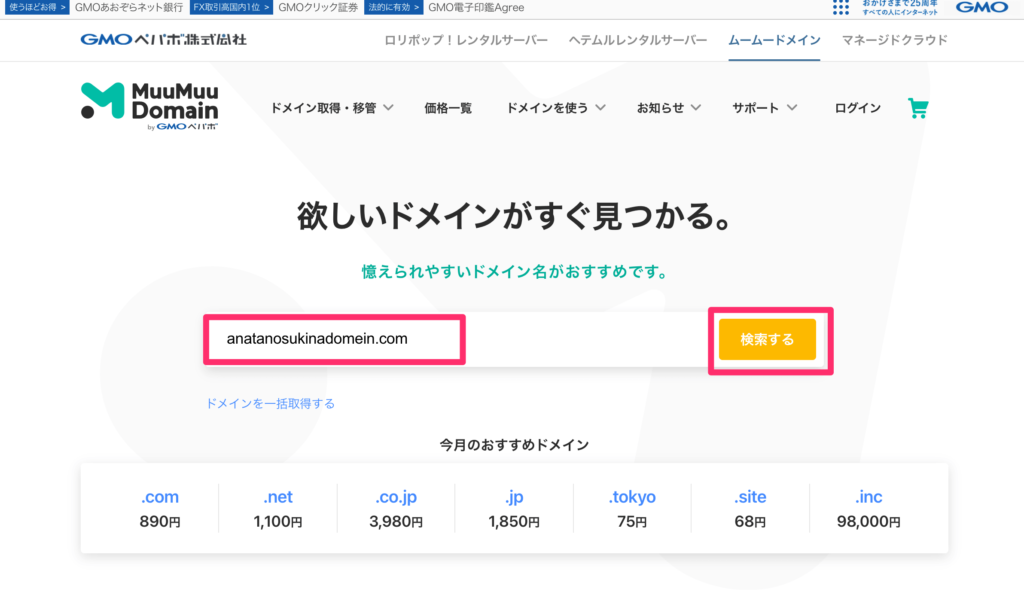Screen dimensions: 1024x604
Task: Choose the .tokyo domain at 75円
Action: click(x=630, y=508)
